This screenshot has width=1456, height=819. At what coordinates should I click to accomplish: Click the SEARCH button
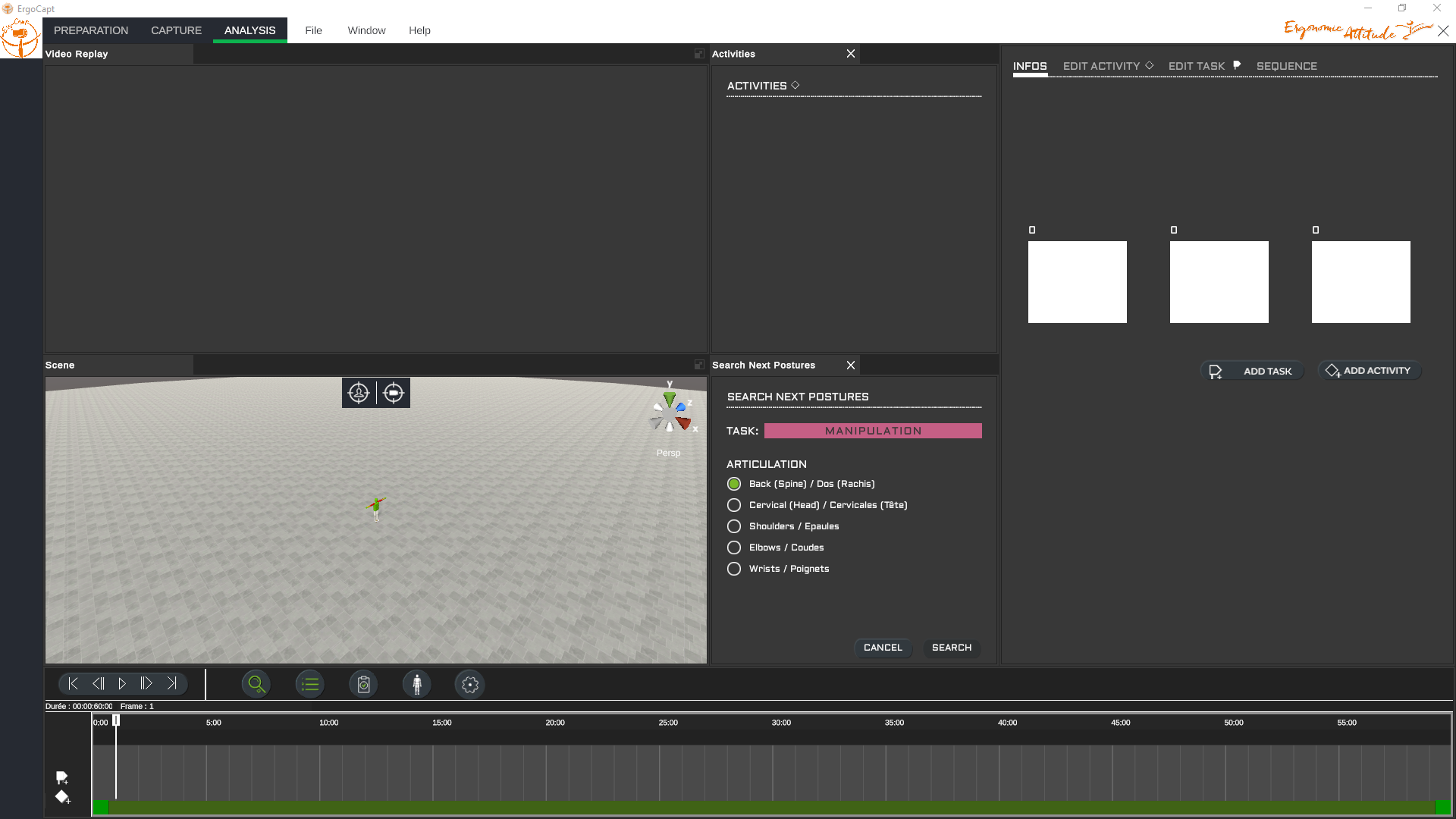pyautogui.click(x=952, y=648)
